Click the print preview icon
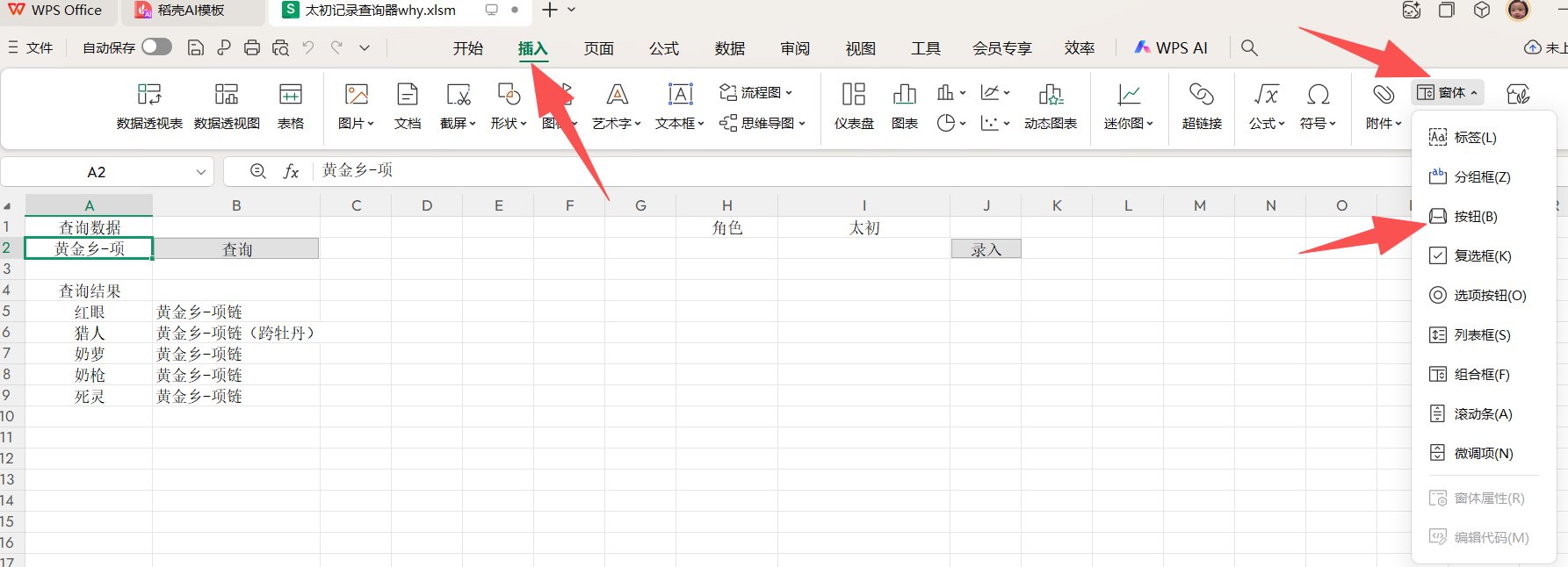 click(280, 47)
